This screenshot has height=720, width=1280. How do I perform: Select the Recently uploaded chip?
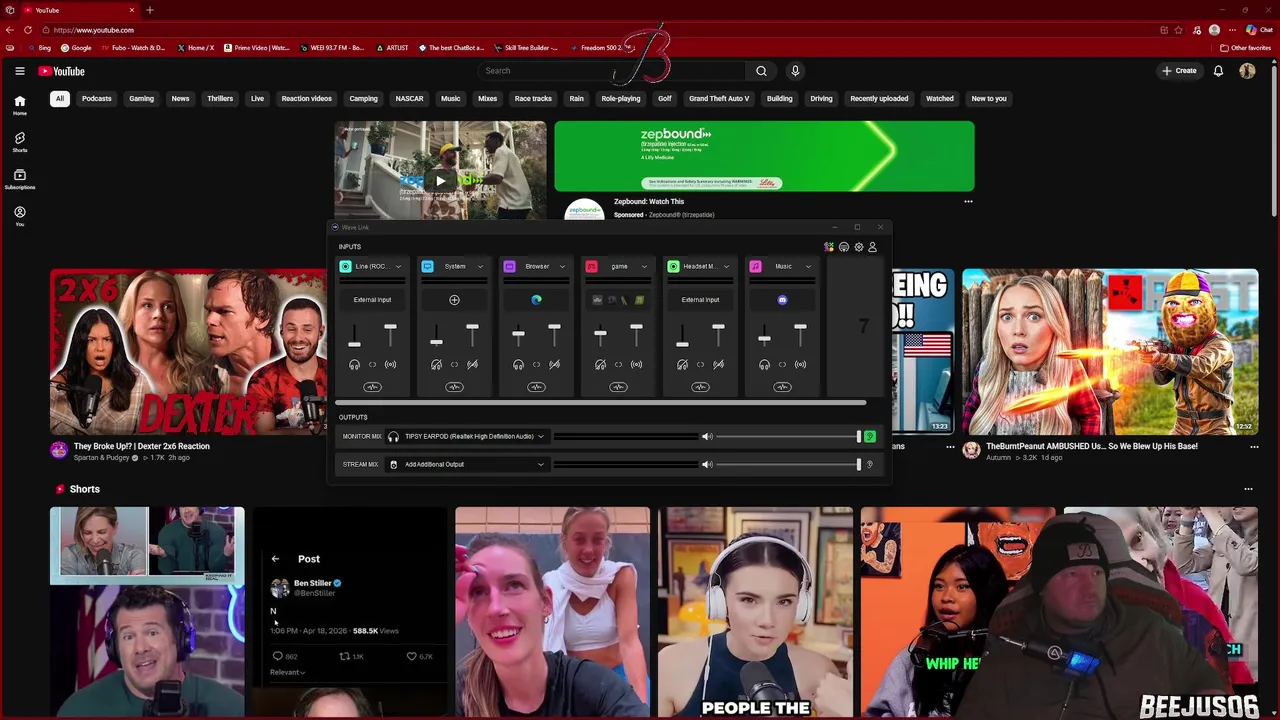(879, 99)
